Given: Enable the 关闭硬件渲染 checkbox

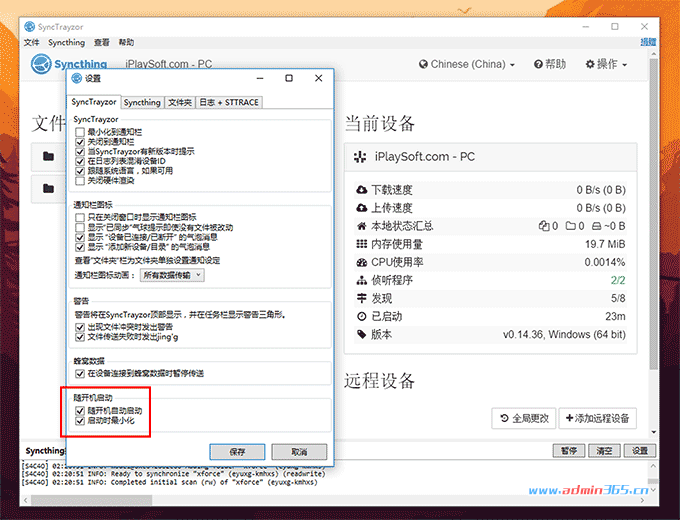Looking at the screenshot, I should (80, 181).
